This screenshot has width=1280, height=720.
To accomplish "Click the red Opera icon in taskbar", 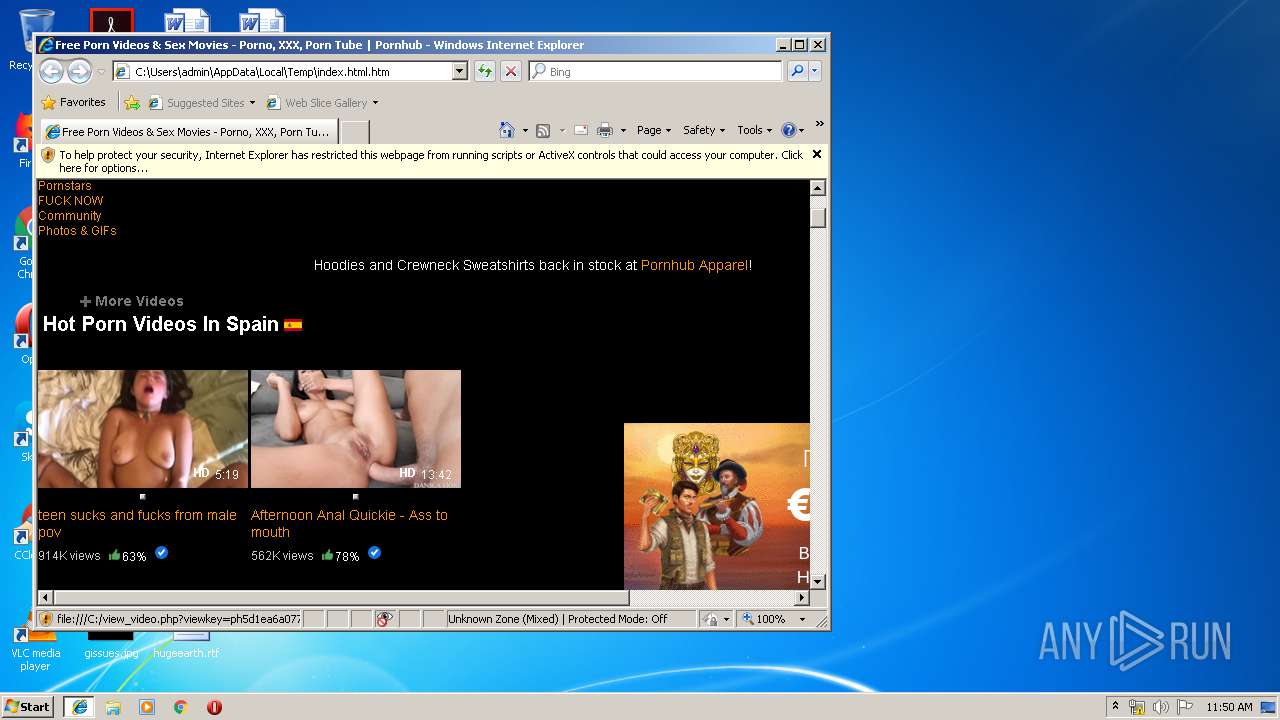I will [214, 707].
